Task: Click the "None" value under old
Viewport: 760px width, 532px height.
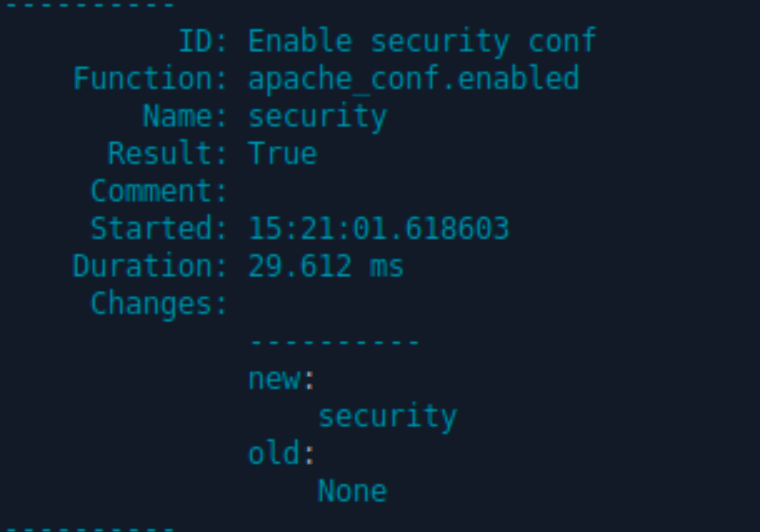Action: click(352, 491)
